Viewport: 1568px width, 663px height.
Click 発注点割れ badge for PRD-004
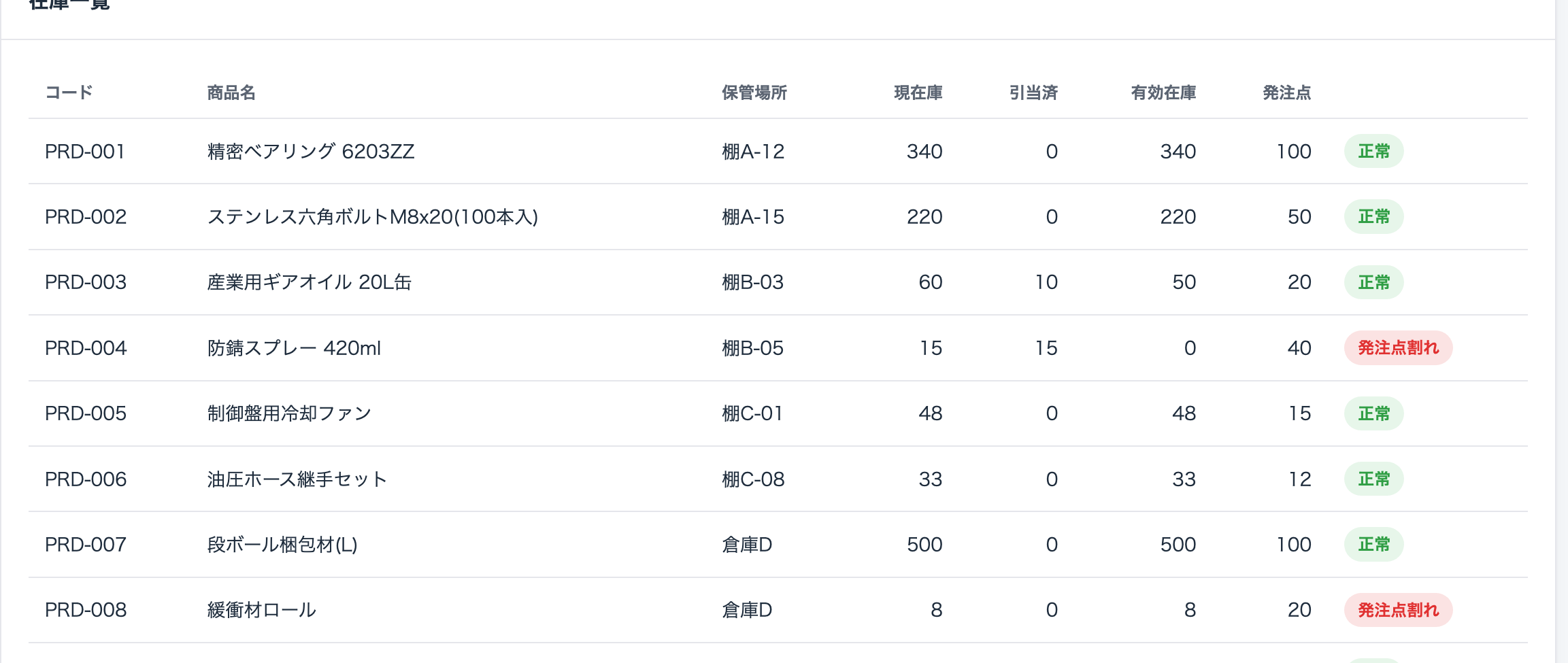tap(1398, 348)
